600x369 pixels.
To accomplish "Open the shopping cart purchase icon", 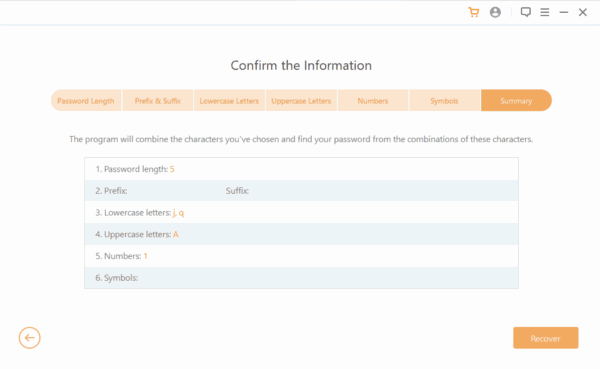I will 473,12.
